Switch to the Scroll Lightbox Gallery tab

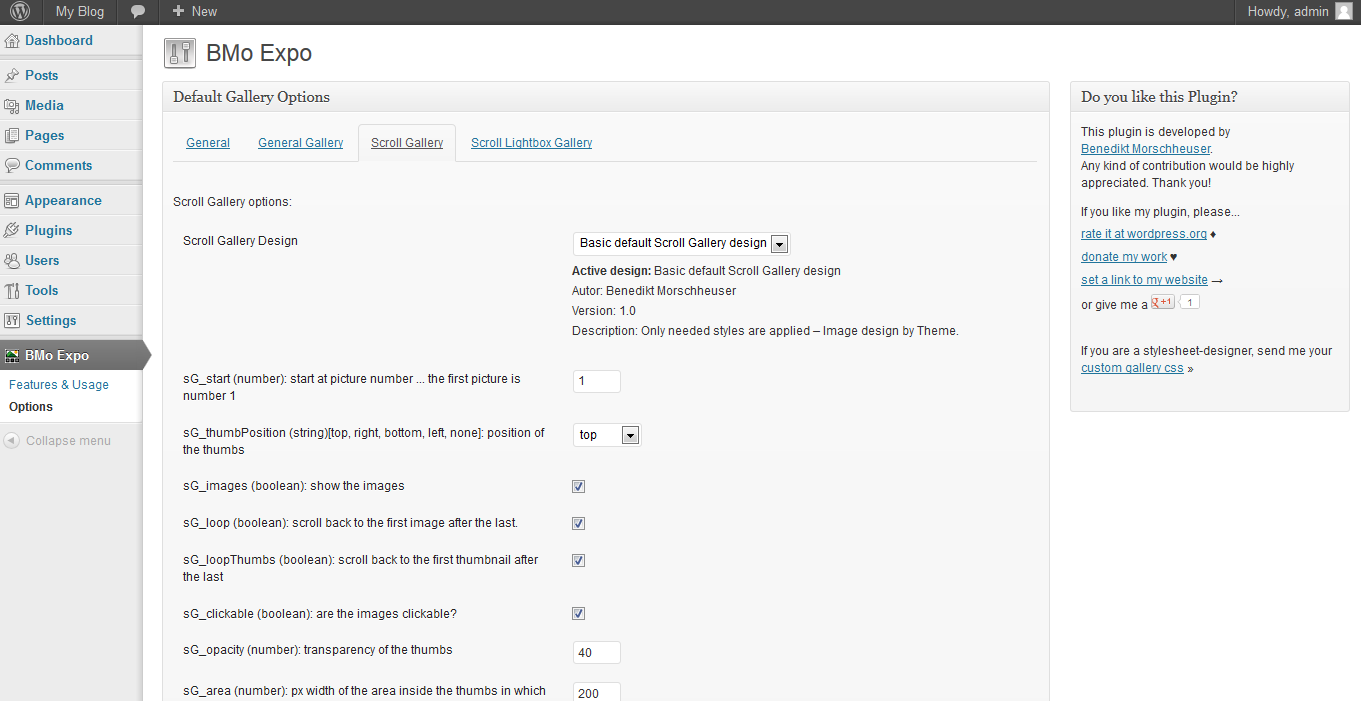[x=531, y=143]
